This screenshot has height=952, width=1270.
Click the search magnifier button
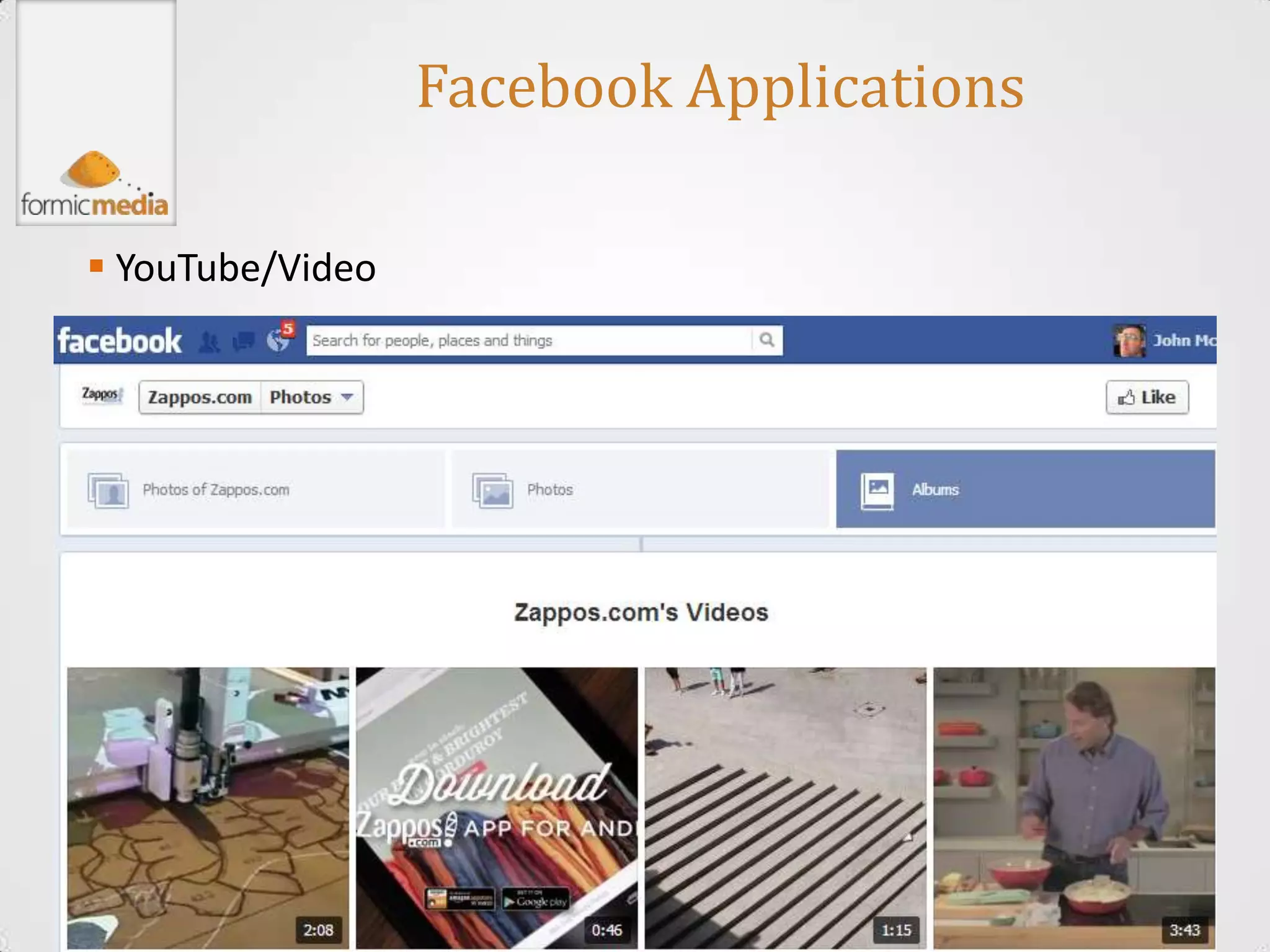(x=767, y=340)
